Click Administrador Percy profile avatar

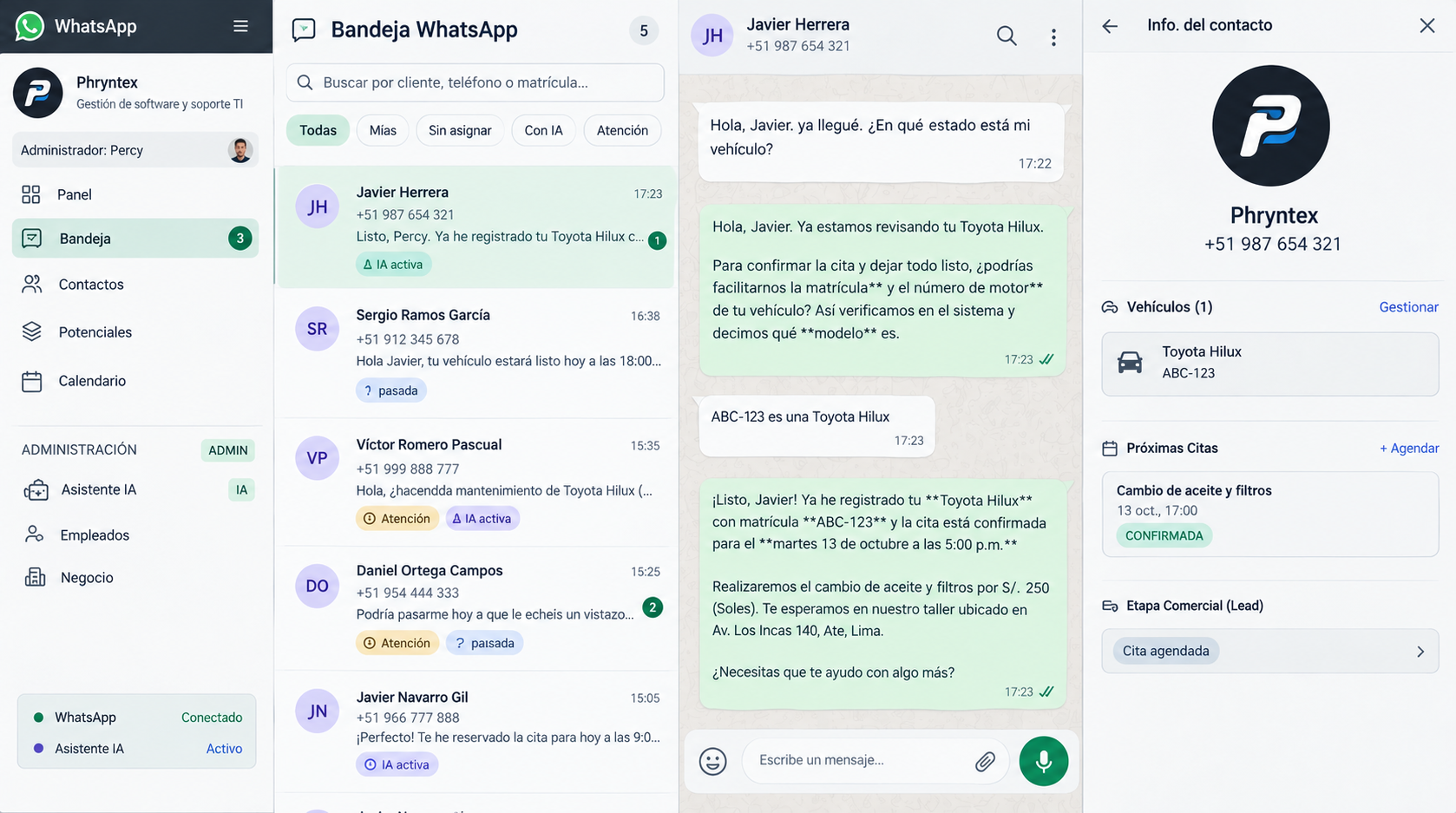[240, 150]
